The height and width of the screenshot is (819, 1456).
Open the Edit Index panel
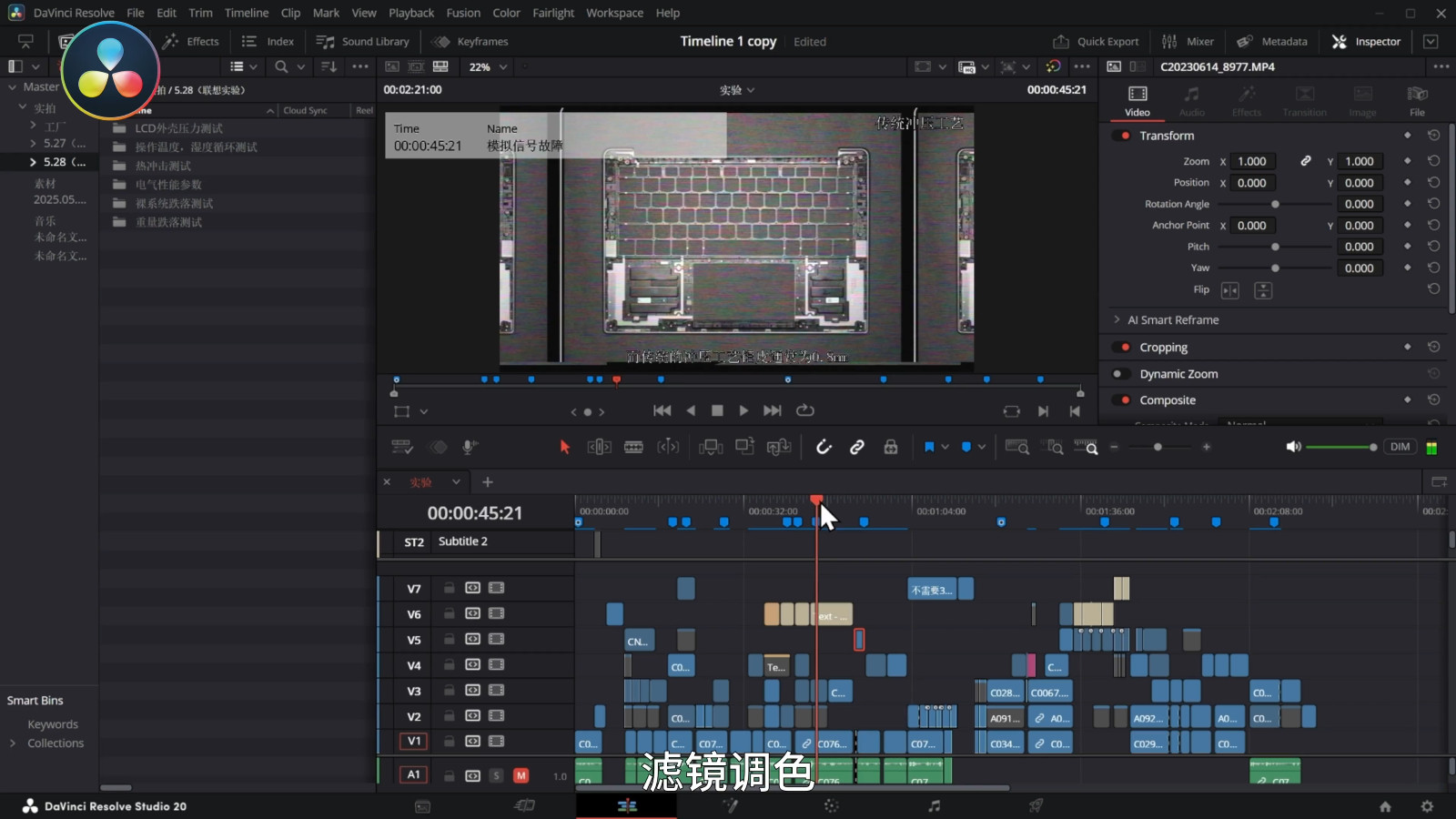coord(268,42)
